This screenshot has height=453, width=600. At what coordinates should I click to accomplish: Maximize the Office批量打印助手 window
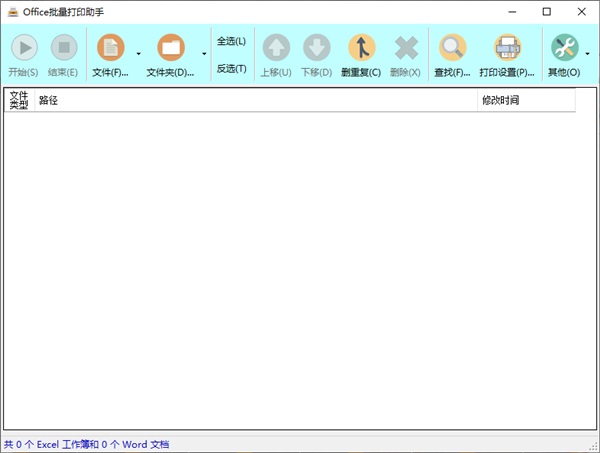coord(547,12)
